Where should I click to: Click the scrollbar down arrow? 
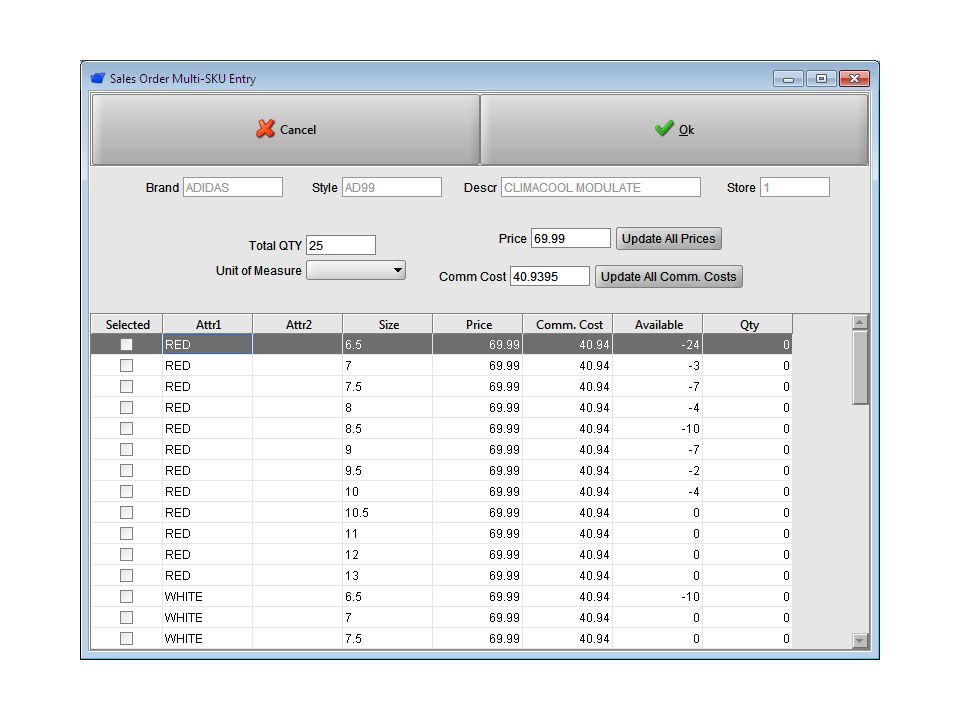[860, 640]
